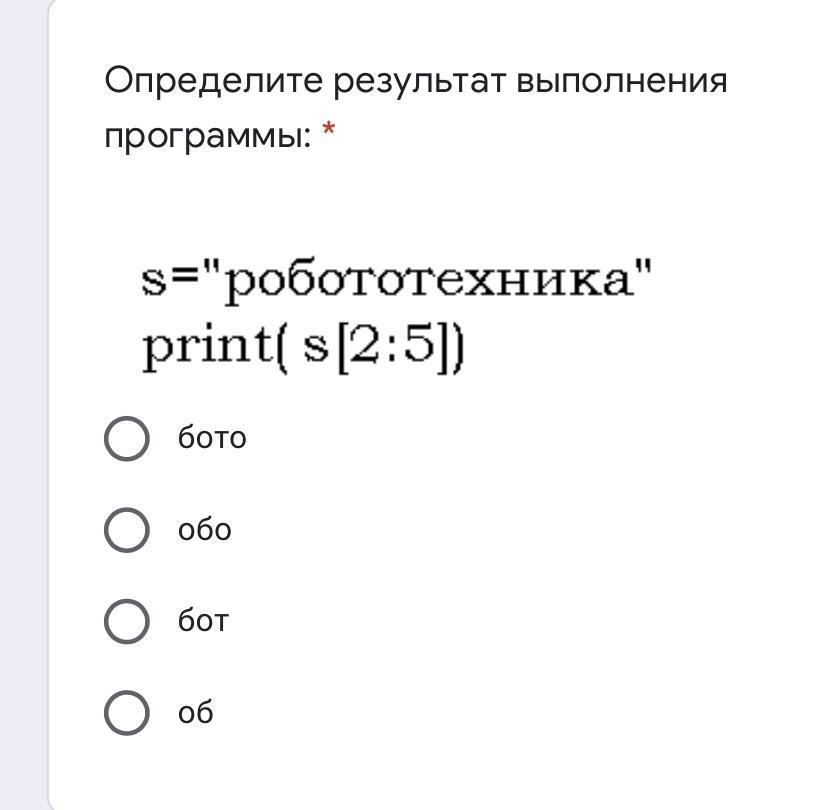Select the radio button for "бото"
Image resolution: width=828 pixels, height=810 pixels.
(x=127, y=438)
